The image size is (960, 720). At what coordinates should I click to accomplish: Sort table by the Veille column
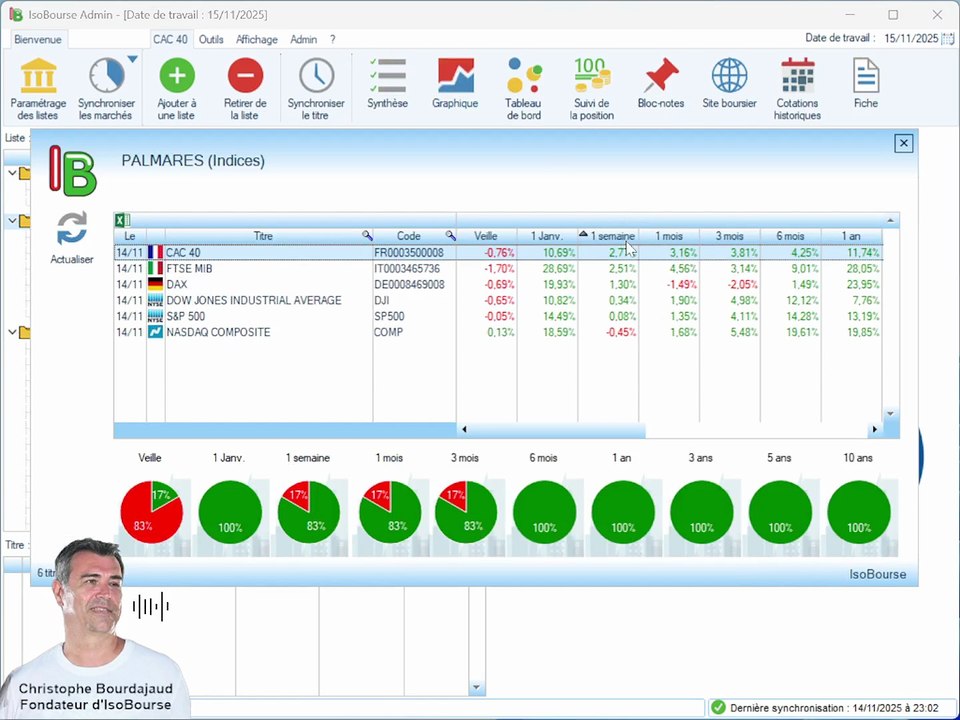coord(486,236)
